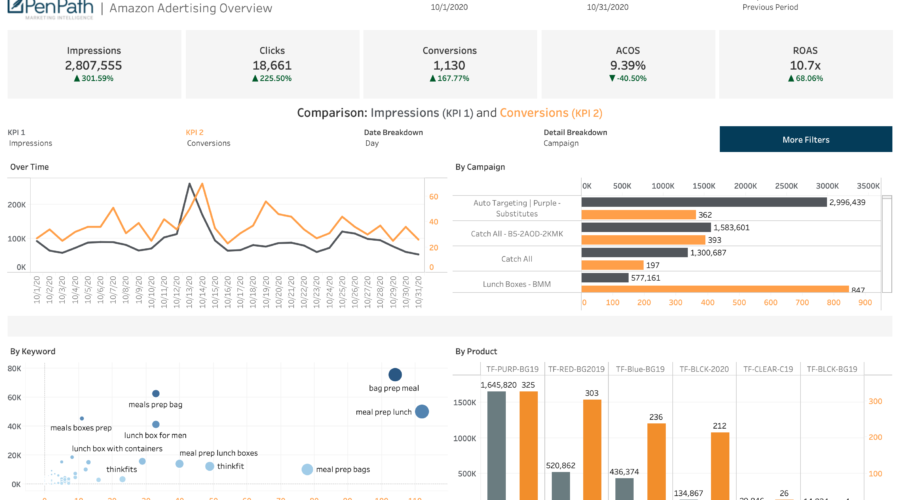The height and width of the screenshot is (500, 900).
Task: Click the orange 212 product bar
Action: [x=720, y=466]
